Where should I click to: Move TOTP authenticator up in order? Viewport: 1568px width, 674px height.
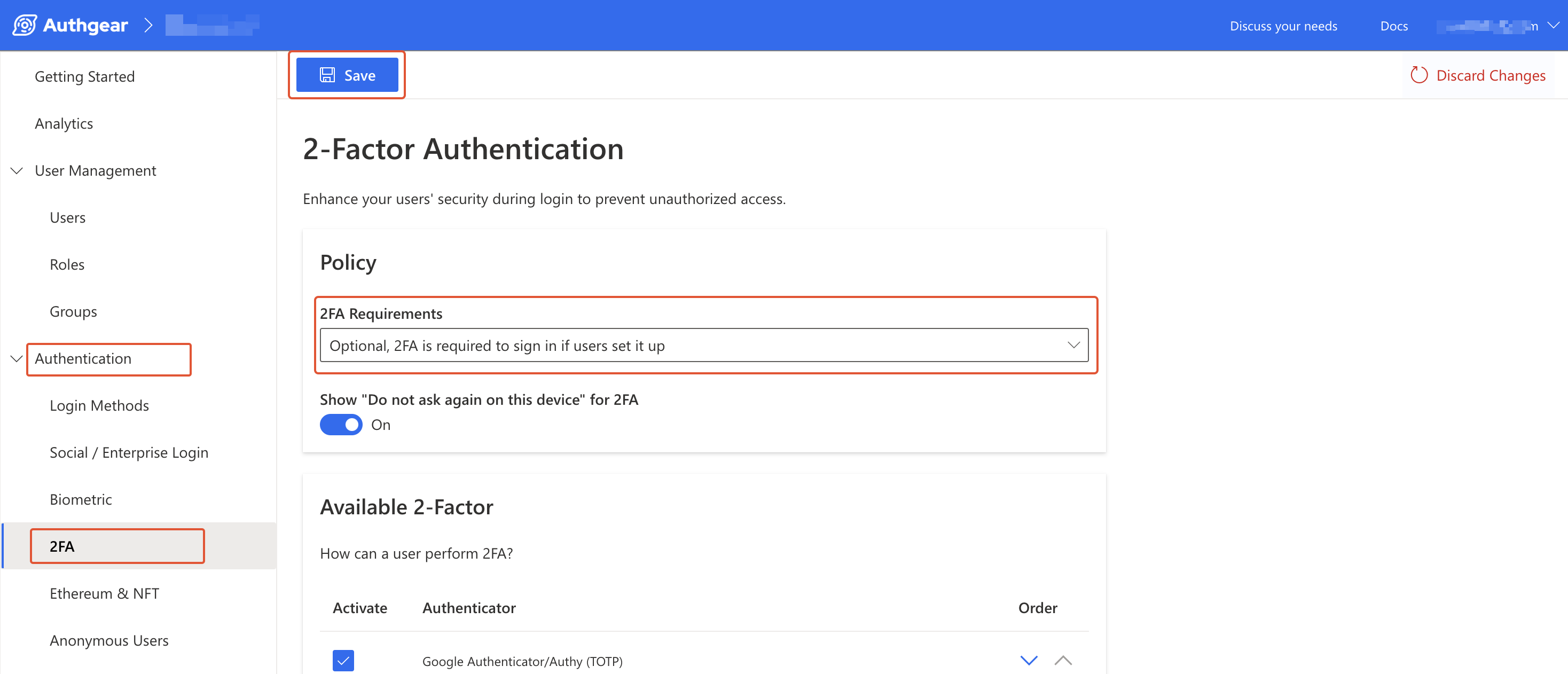pyautogui.click(x=1063, y=660)
